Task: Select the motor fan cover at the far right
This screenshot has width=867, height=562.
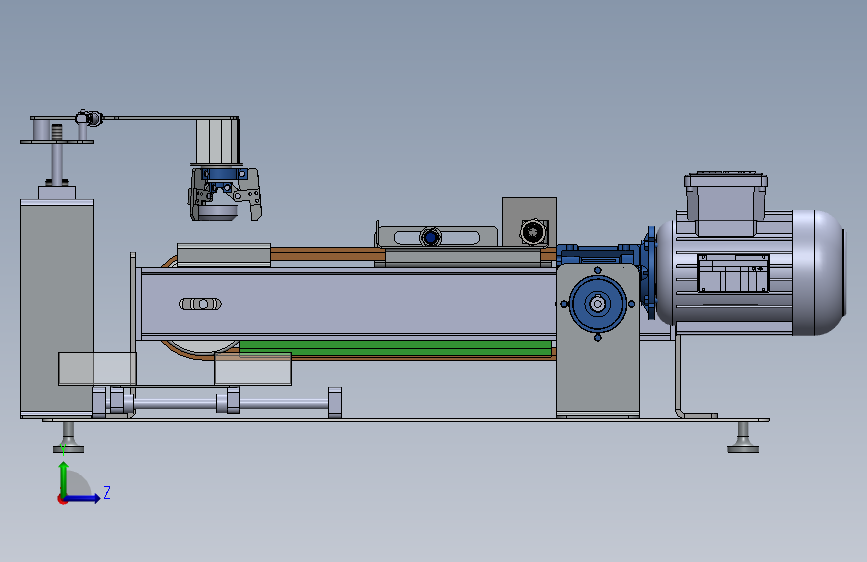Action: tap(819, 273)
